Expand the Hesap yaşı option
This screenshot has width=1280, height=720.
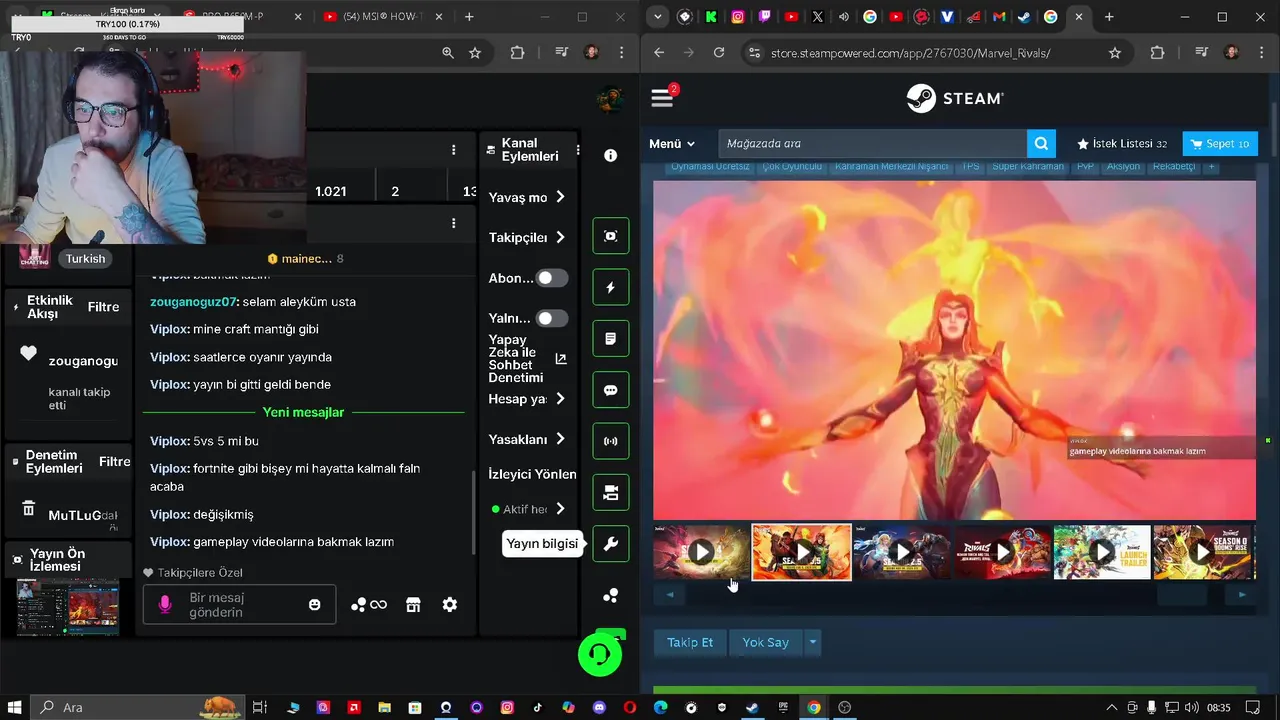click(x=560, y=398)
